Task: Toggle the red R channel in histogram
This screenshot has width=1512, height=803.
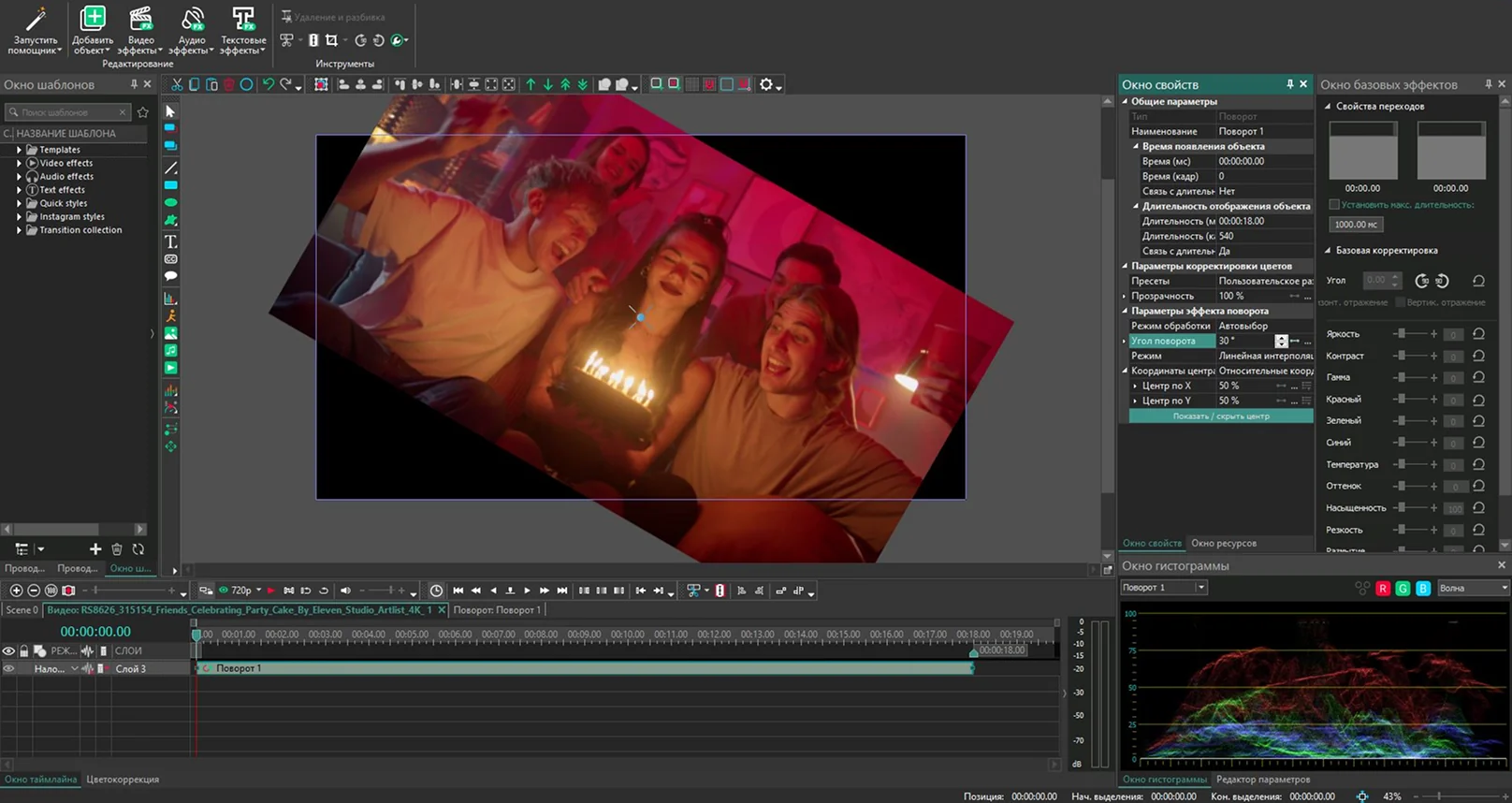Action: tap(1382, 588)
